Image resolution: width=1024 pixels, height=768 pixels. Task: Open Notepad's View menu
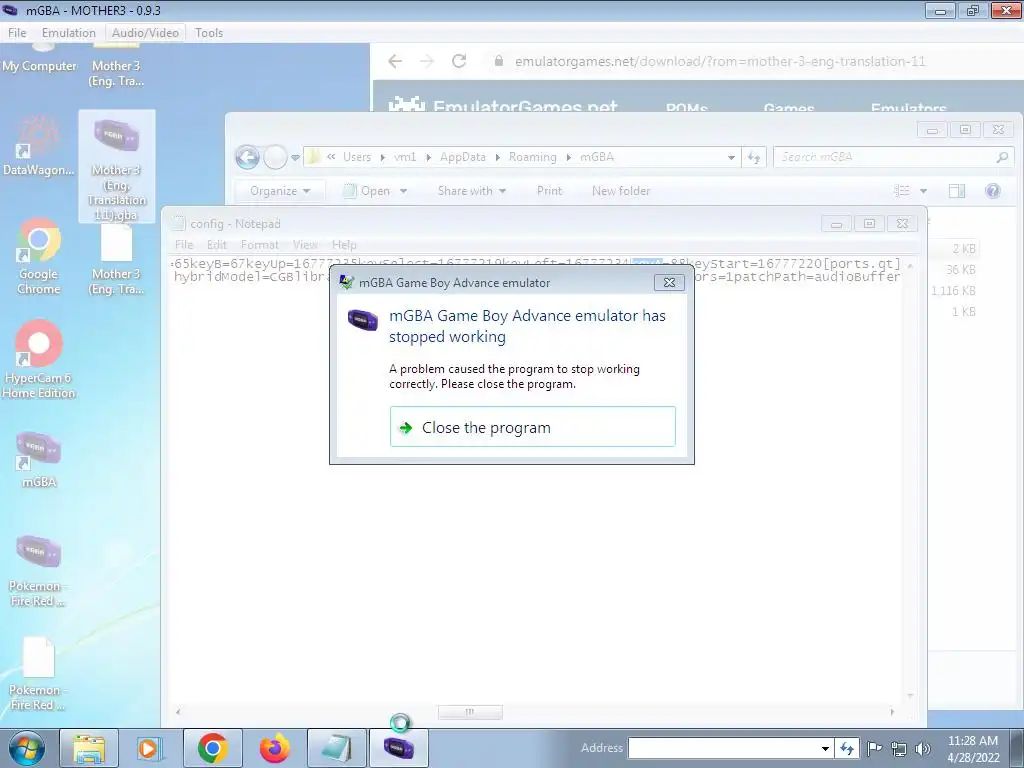pos(304,245)
